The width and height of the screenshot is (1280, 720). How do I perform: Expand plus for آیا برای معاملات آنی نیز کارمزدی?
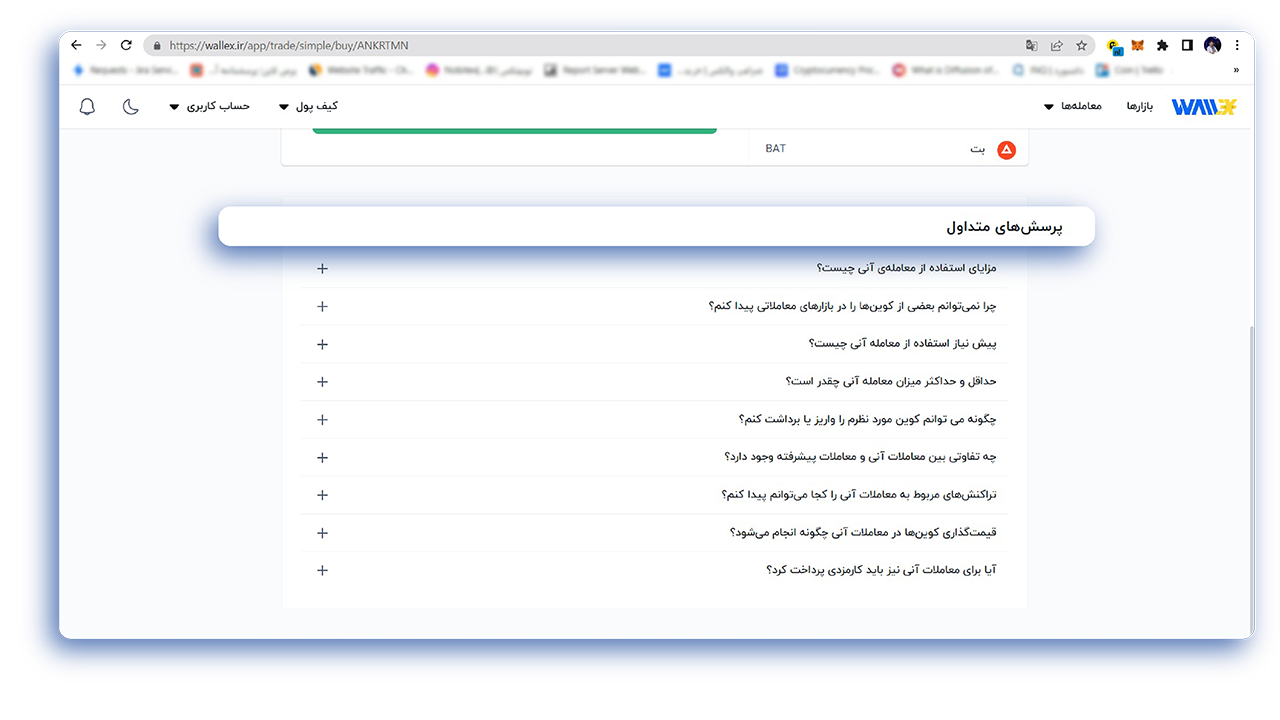(322, 570)
